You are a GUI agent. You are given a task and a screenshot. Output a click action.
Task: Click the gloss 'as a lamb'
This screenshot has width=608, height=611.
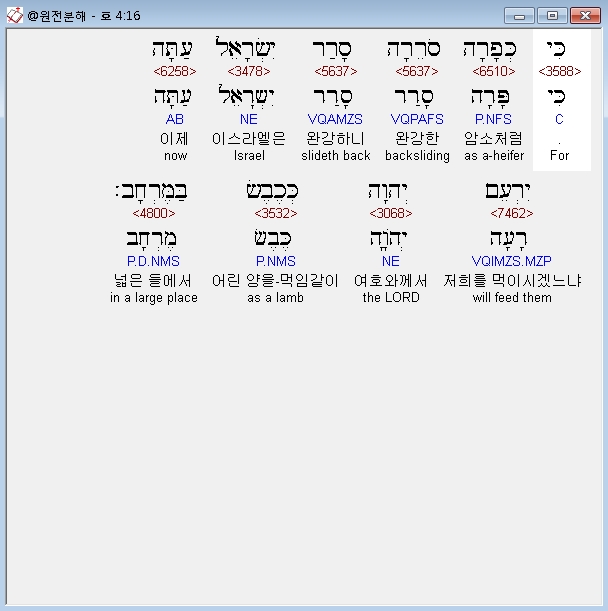[275, 297]
